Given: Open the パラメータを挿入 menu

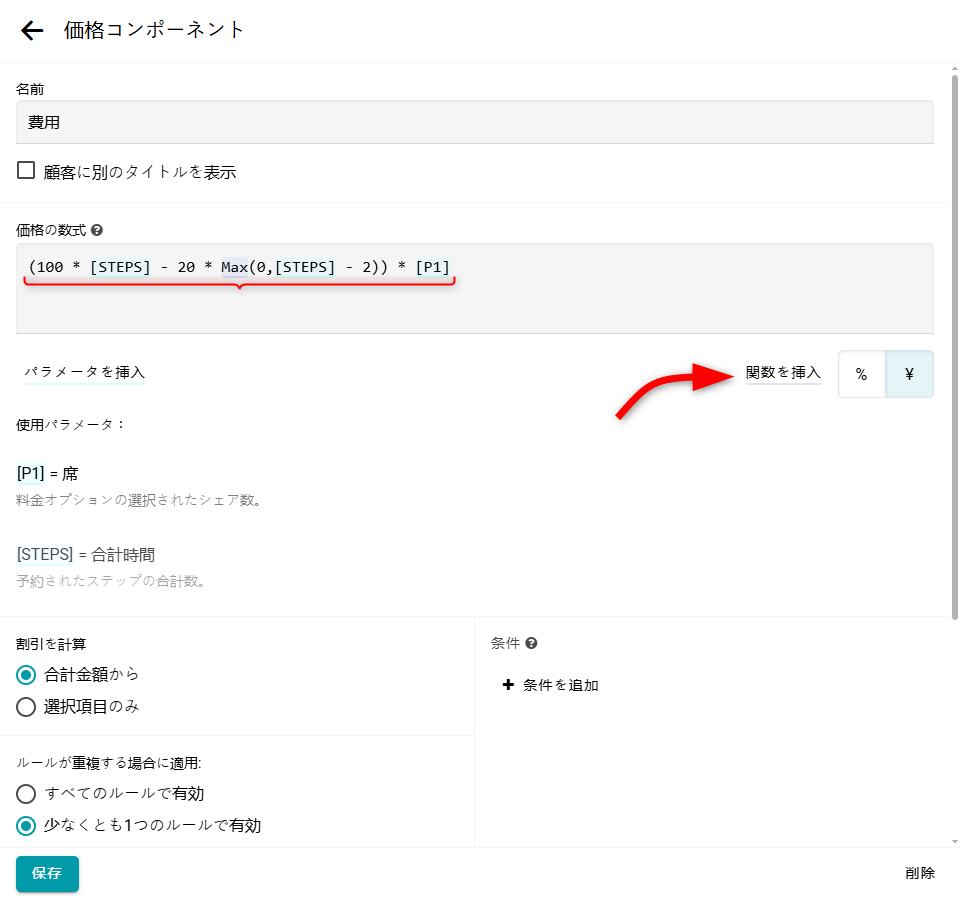Looking at the screenshot, I should pos(85,372).
